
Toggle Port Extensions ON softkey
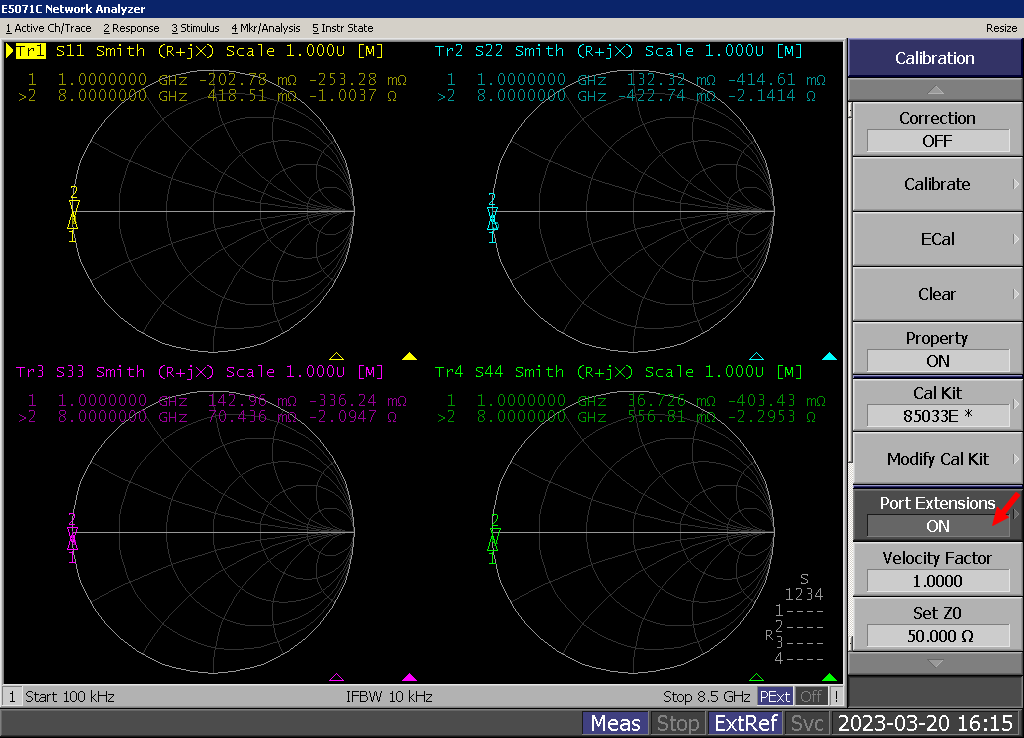(x=936, y=514)
